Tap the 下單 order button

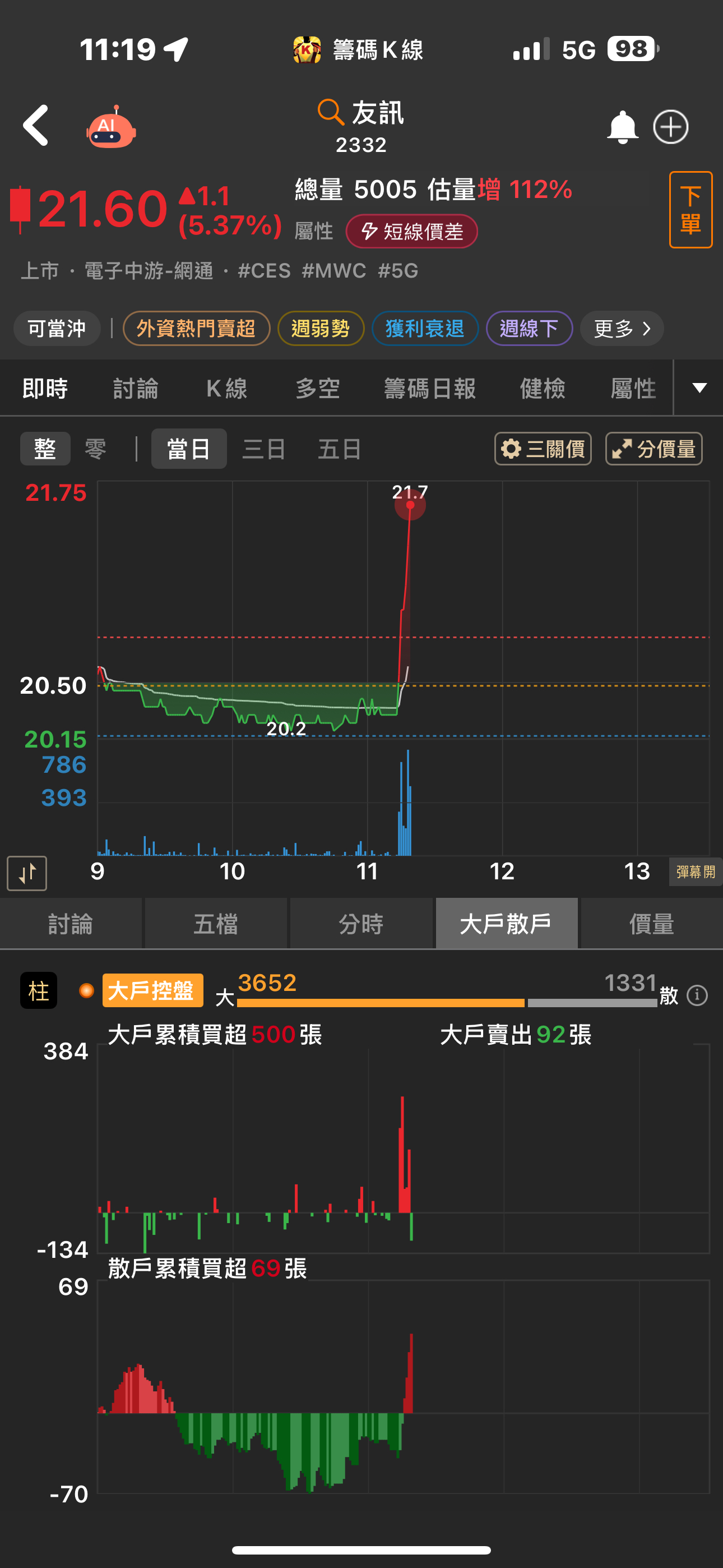(x=690, y=210)
